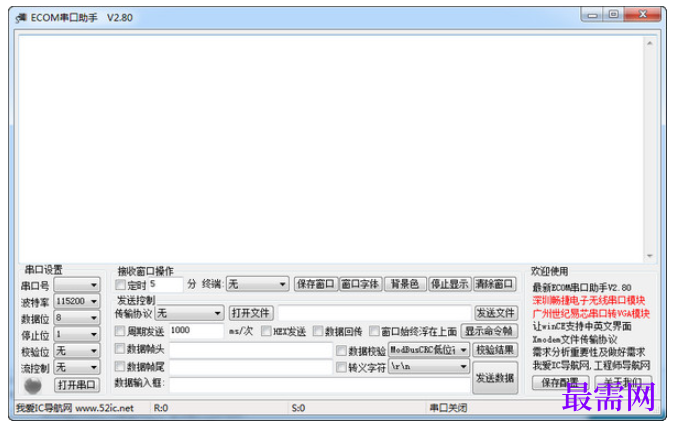Click www.52ic.net in the status bar

tap(104, 408)
